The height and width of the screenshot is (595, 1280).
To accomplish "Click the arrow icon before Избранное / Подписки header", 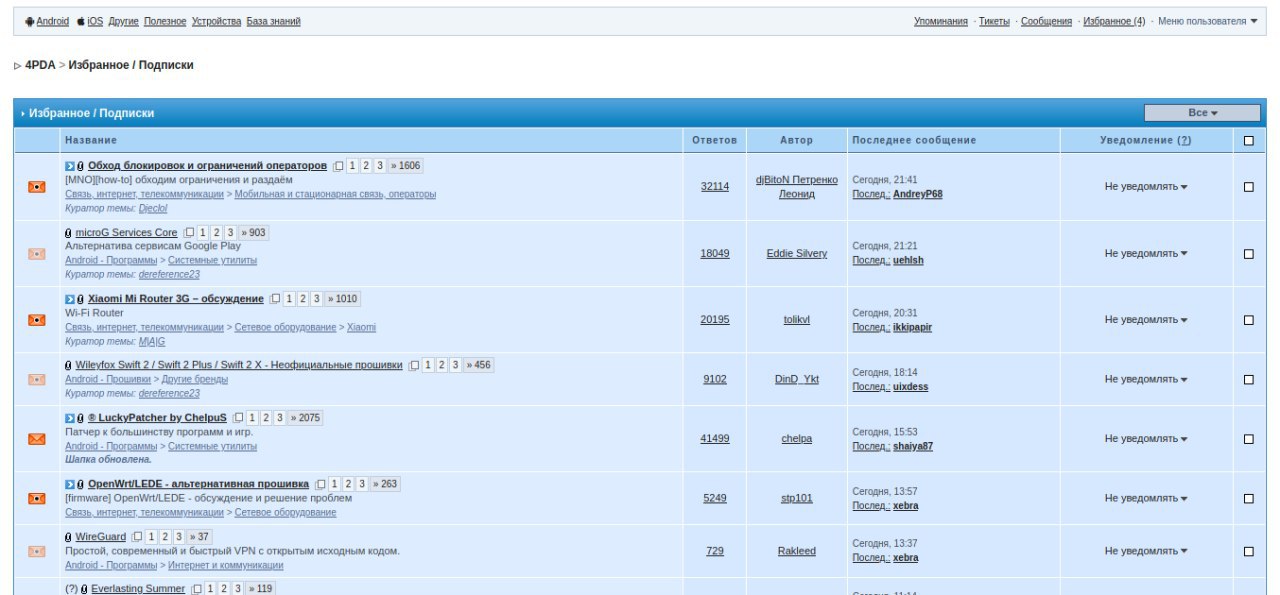I will 23,114.
